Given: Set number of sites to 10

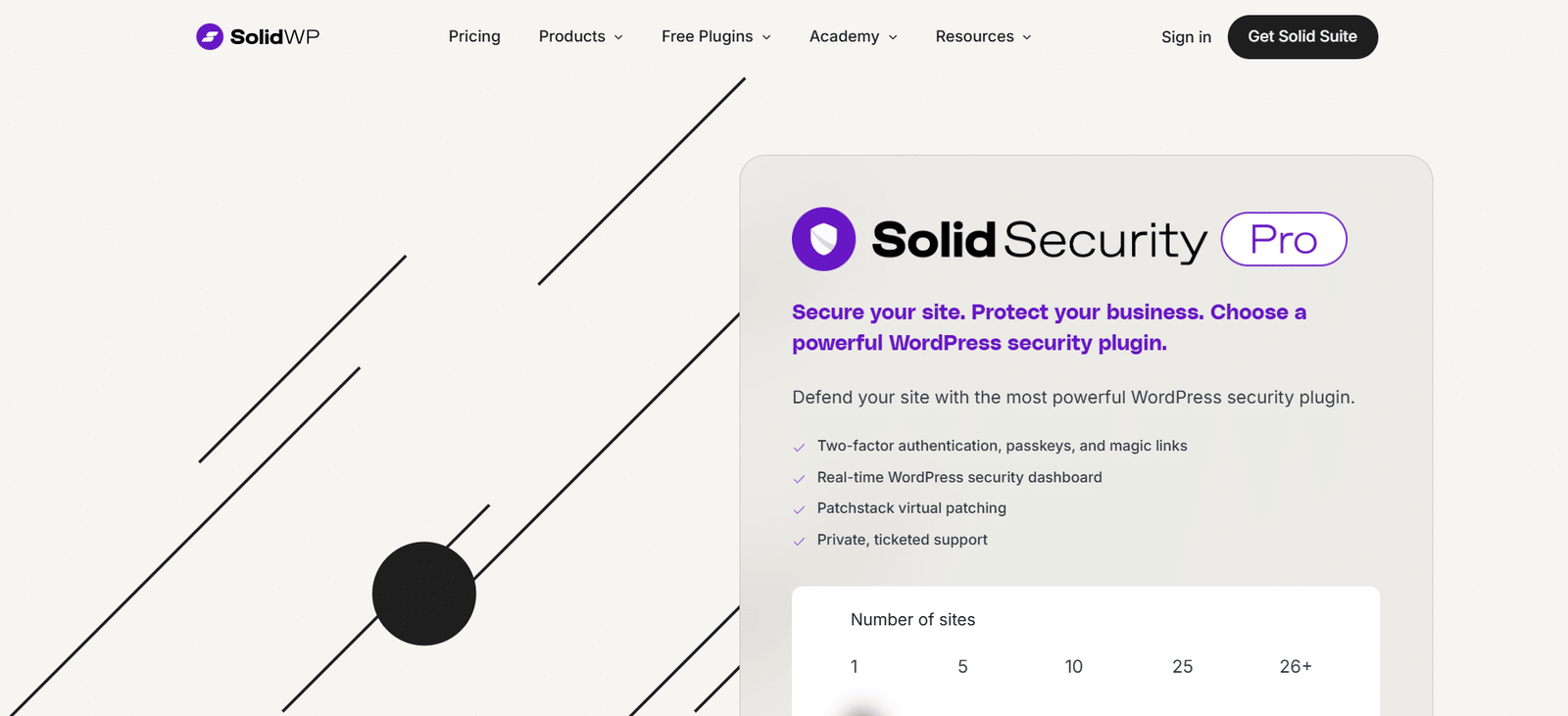Looking at the screenshot, I should tap(1073, 667).
